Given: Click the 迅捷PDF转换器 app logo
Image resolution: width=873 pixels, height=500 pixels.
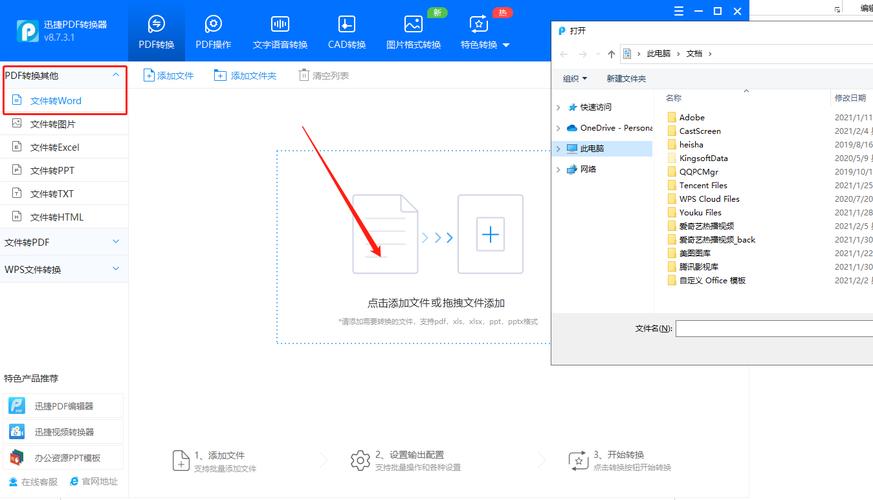Looking at the screenshot, I should (x=27, y=31).
